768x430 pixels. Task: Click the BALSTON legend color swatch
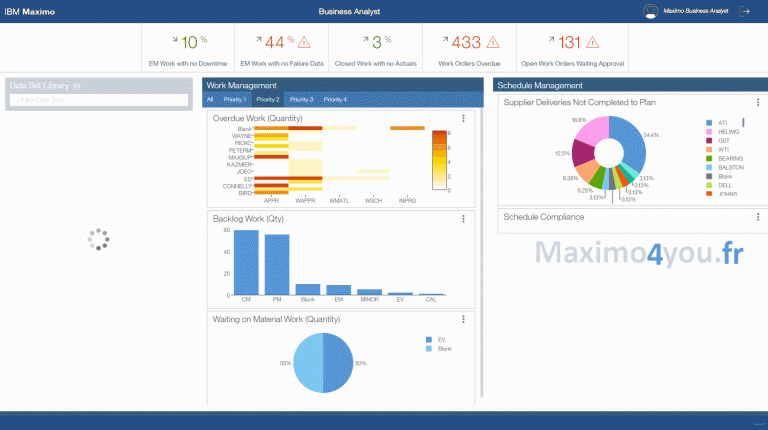pyautogui.click(x=709, y=167)
